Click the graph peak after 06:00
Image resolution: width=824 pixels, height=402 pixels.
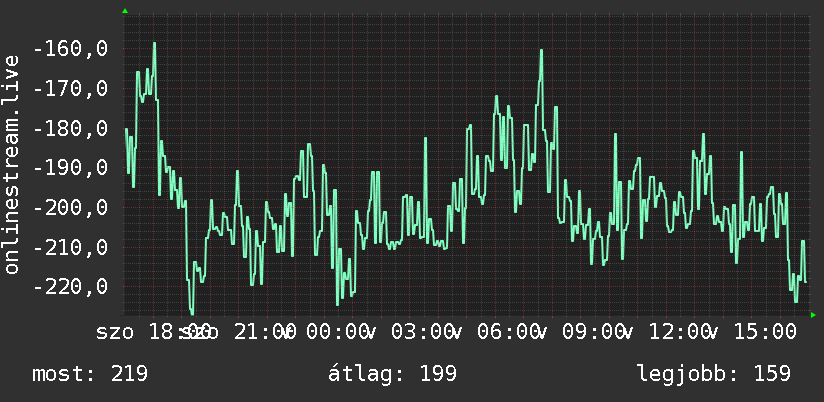click(x=541, y=51)
